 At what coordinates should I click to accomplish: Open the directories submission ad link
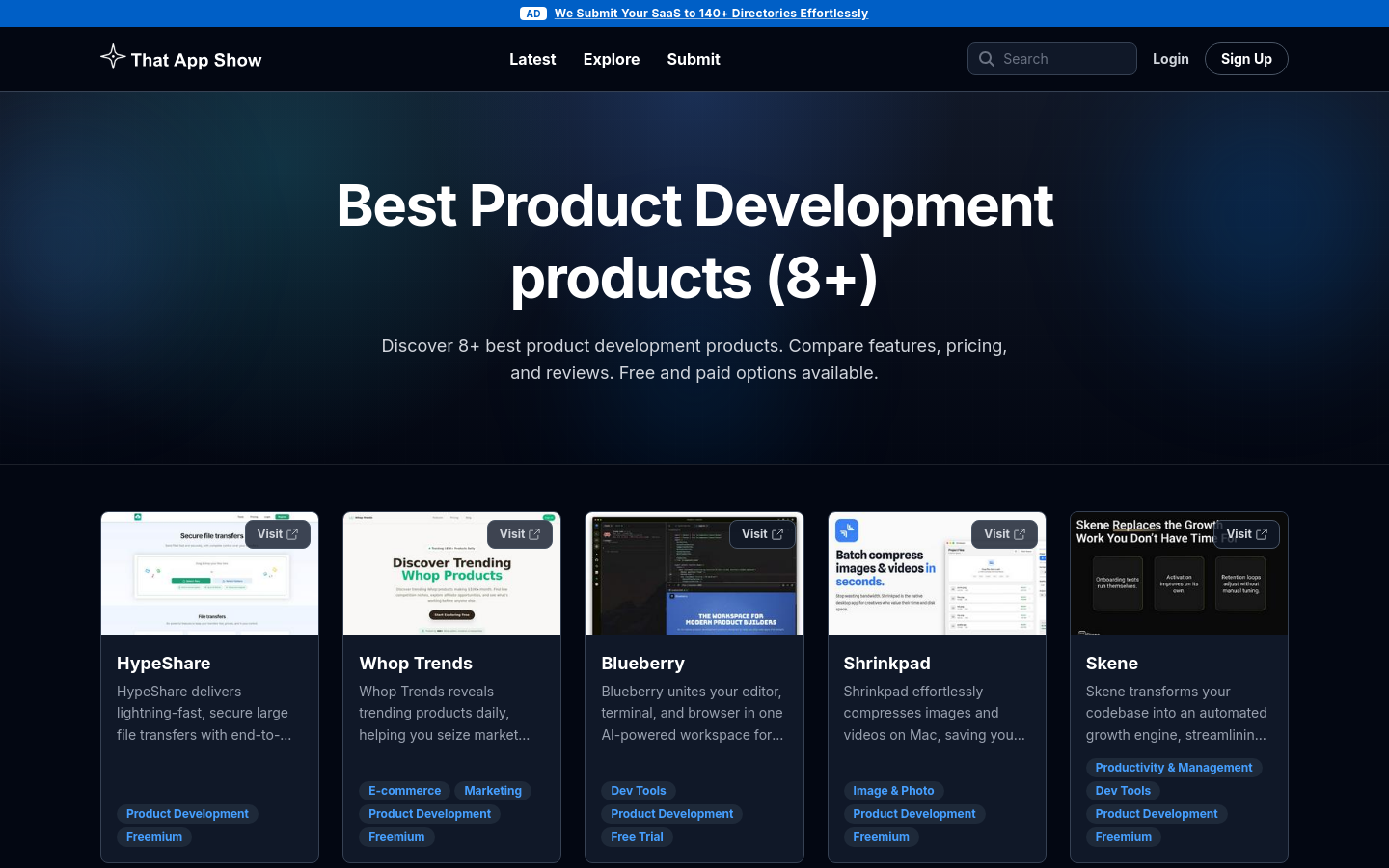711,14
